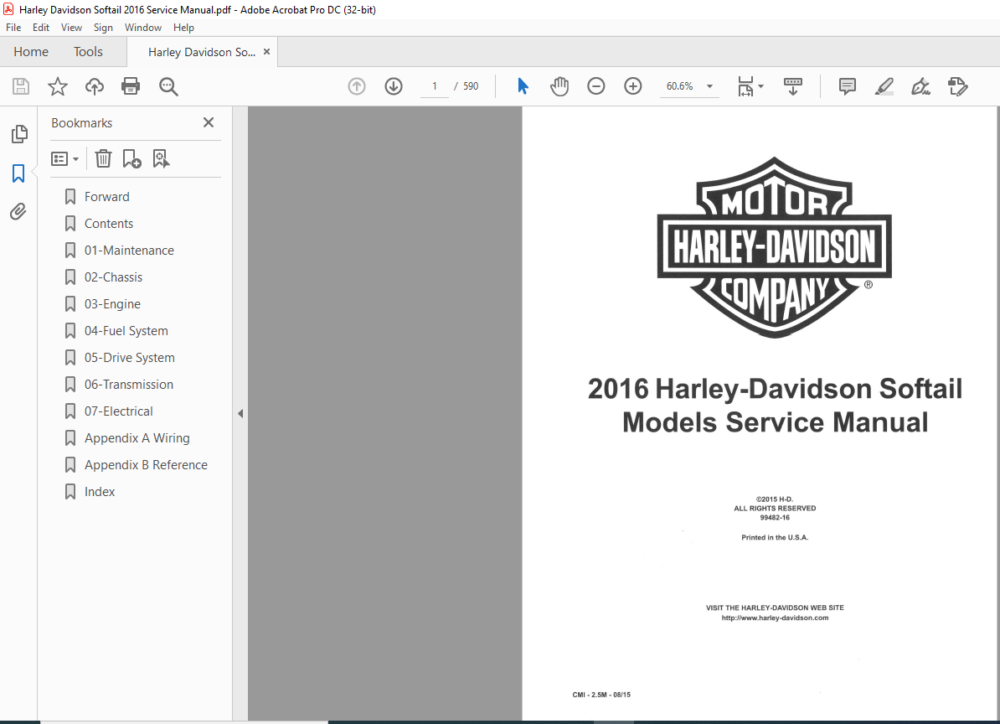This screenshot has width=1000, height=724.
Task: Open the attachments paperclip panel
Action: click(x=18, y=211)
